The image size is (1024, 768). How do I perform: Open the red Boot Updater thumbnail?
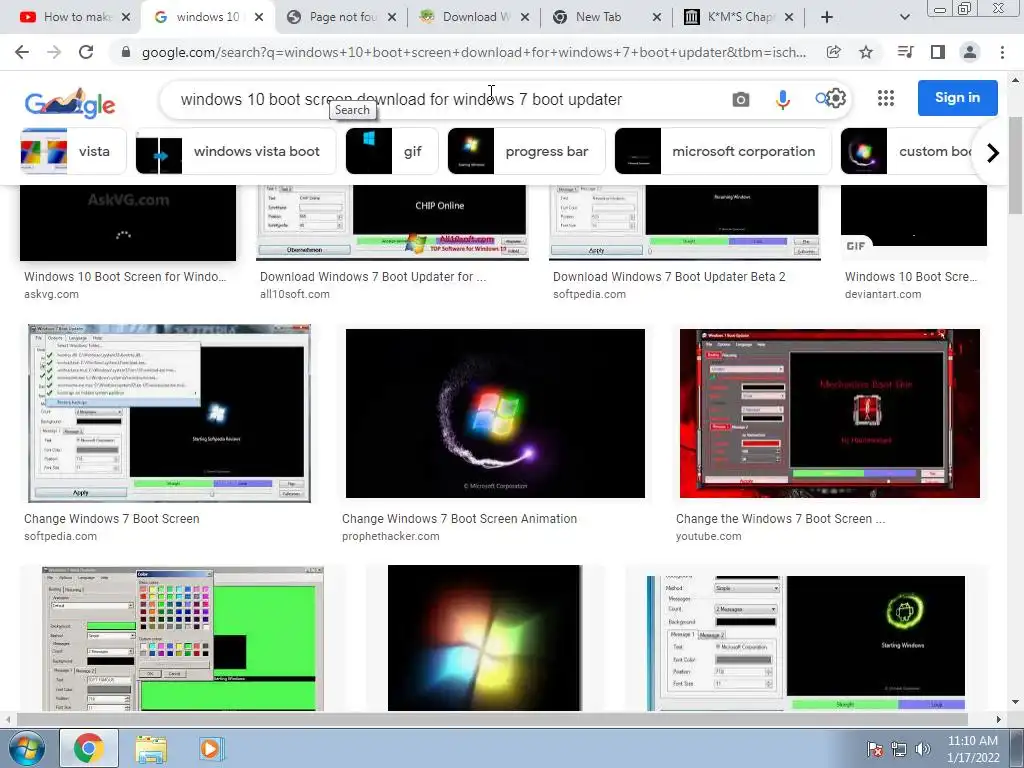coord(829,413)
